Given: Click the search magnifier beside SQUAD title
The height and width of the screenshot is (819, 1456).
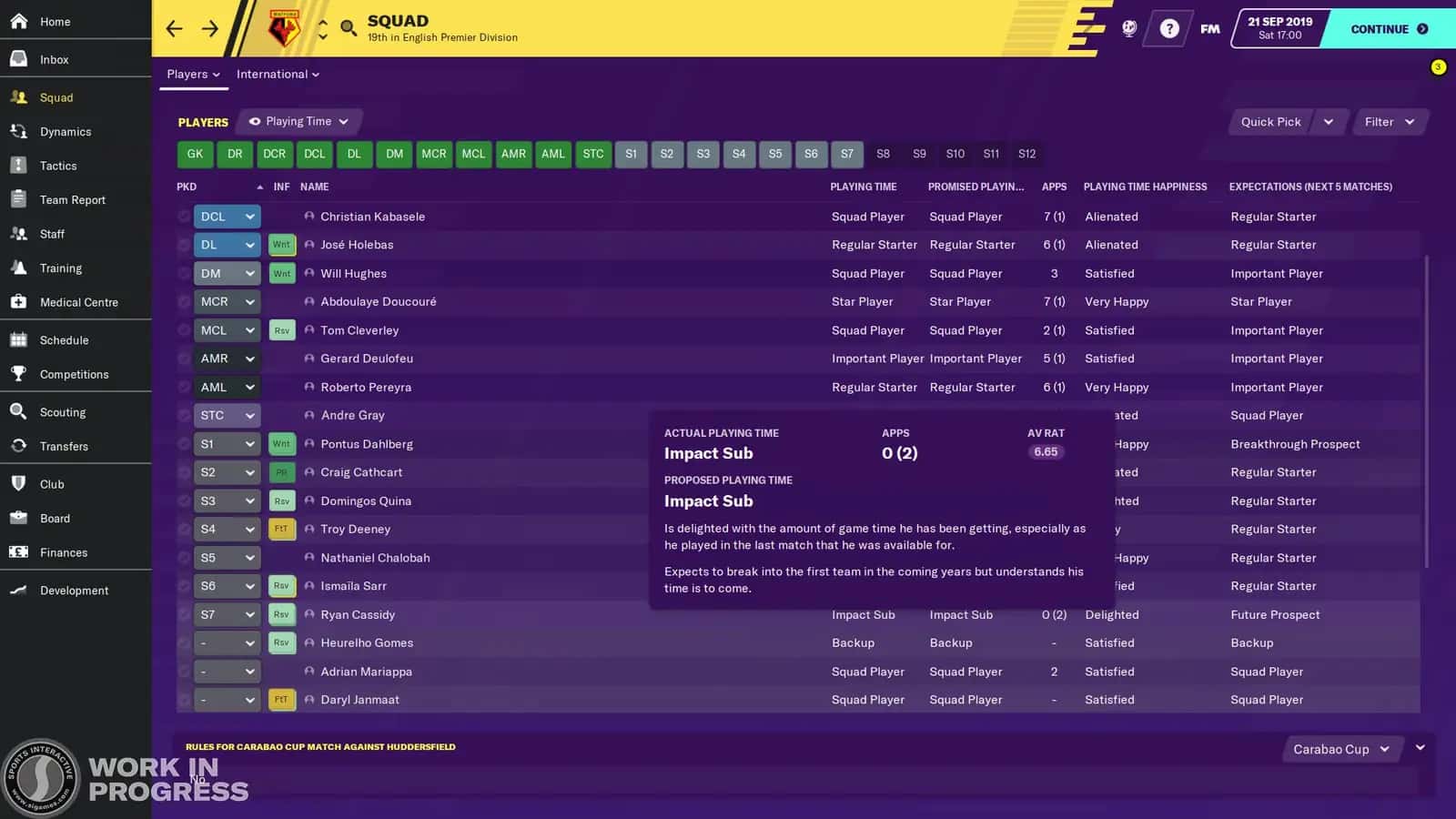Looking at the screenshot, I should (348, 27).
